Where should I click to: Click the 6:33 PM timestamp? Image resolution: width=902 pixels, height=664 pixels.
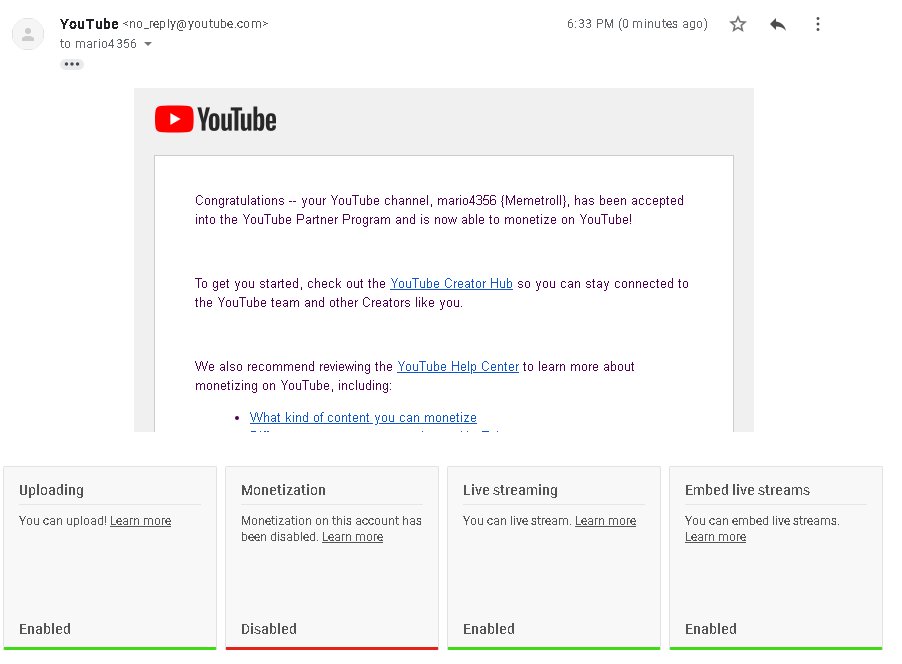point(637,24)
